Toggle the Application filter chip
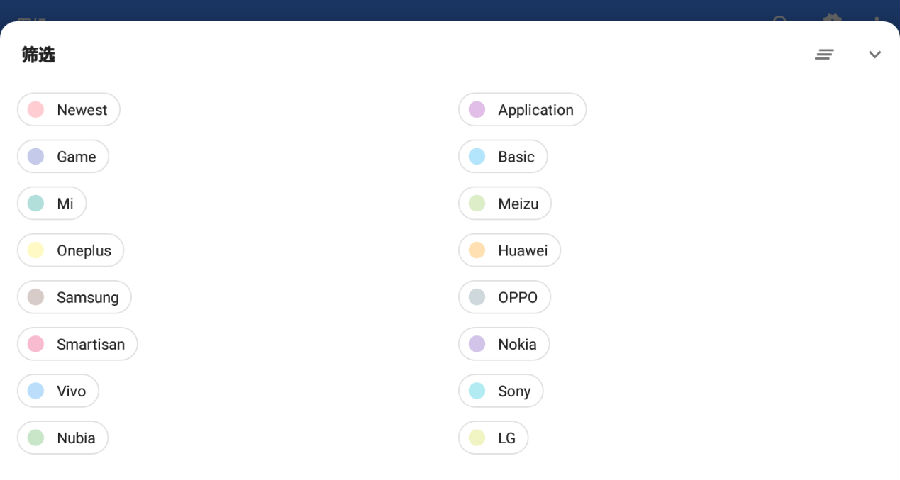The width and height of the screenshot is (900, 480). pos(522,110)
